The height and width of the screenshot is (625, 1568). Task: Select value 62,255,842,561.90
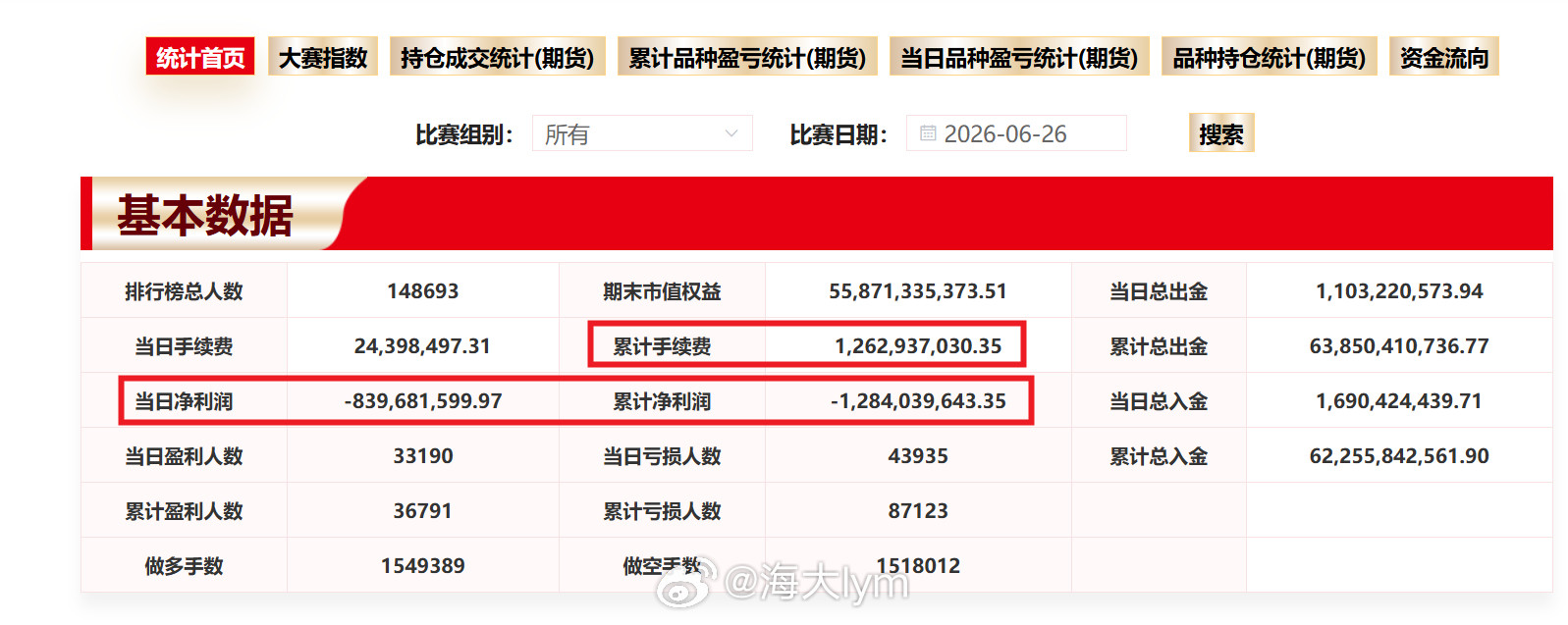coord(1399,455)
